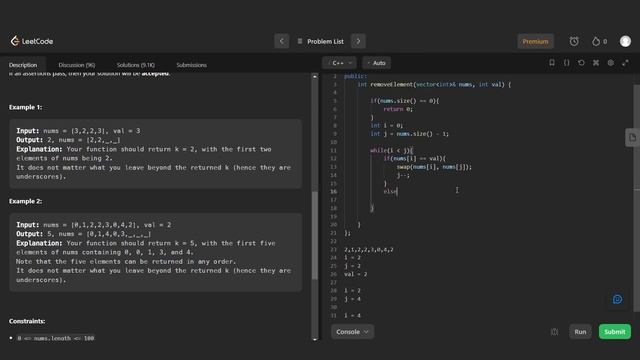This screenshot has width=640, height=360.
Task: Click the 'Example 1:' heading
Action: click(25, 107)
